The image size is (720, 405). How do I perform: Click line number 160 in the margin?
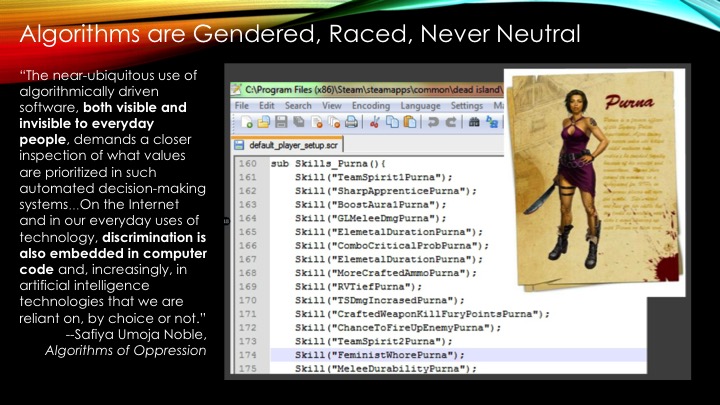click(248, 163)
